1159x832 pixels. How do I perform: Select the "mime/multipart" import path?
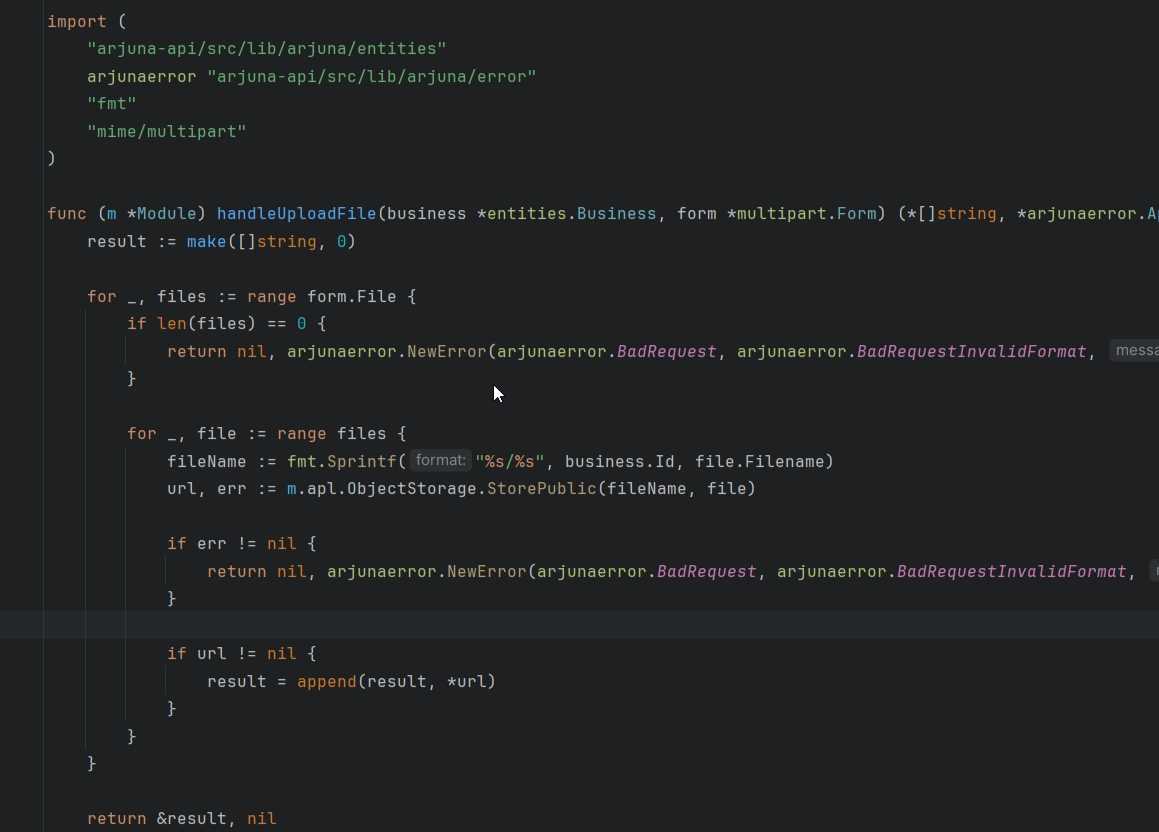click(x=166, y=131)
